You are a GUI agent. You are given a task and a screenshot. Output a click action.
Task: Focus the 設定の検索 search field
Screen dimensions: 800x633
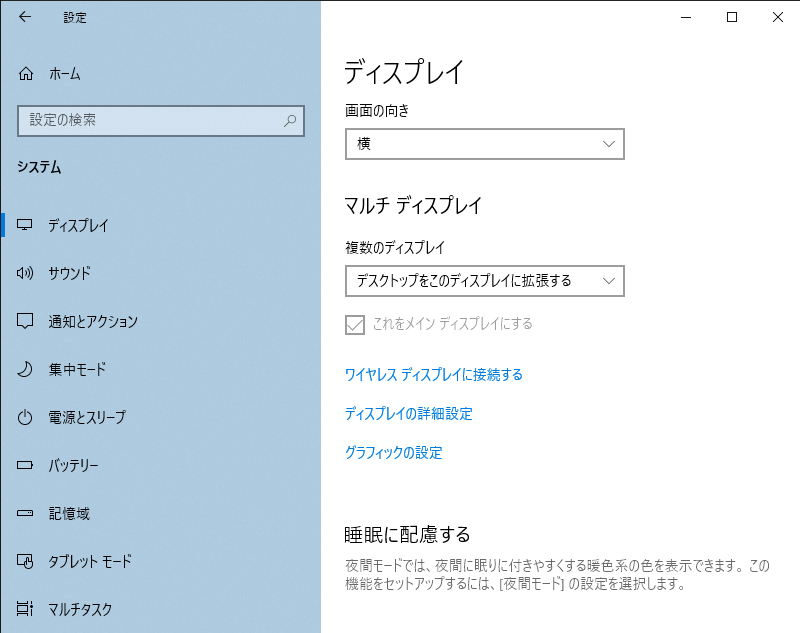[x=161, y=121]
